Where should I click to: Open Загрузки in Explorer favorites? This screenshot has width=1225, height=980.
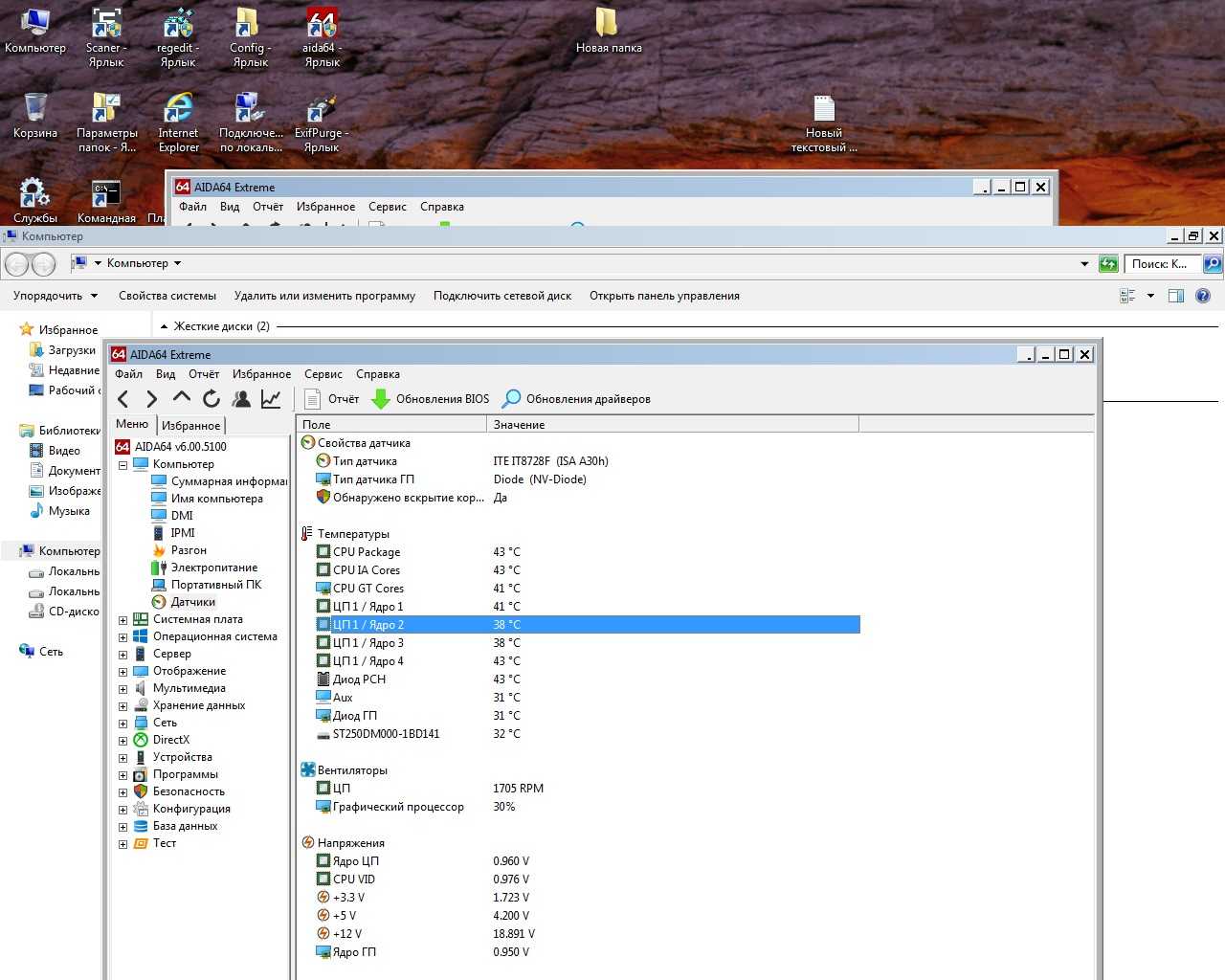click(62, 350)
